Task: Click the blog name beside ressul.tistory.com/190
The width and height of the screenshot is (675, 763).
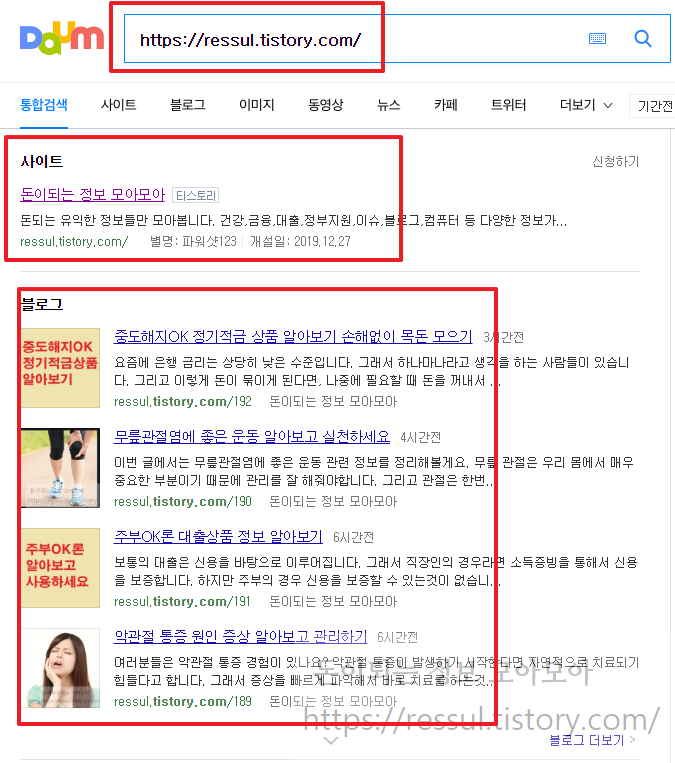Action: click(333, 501)
